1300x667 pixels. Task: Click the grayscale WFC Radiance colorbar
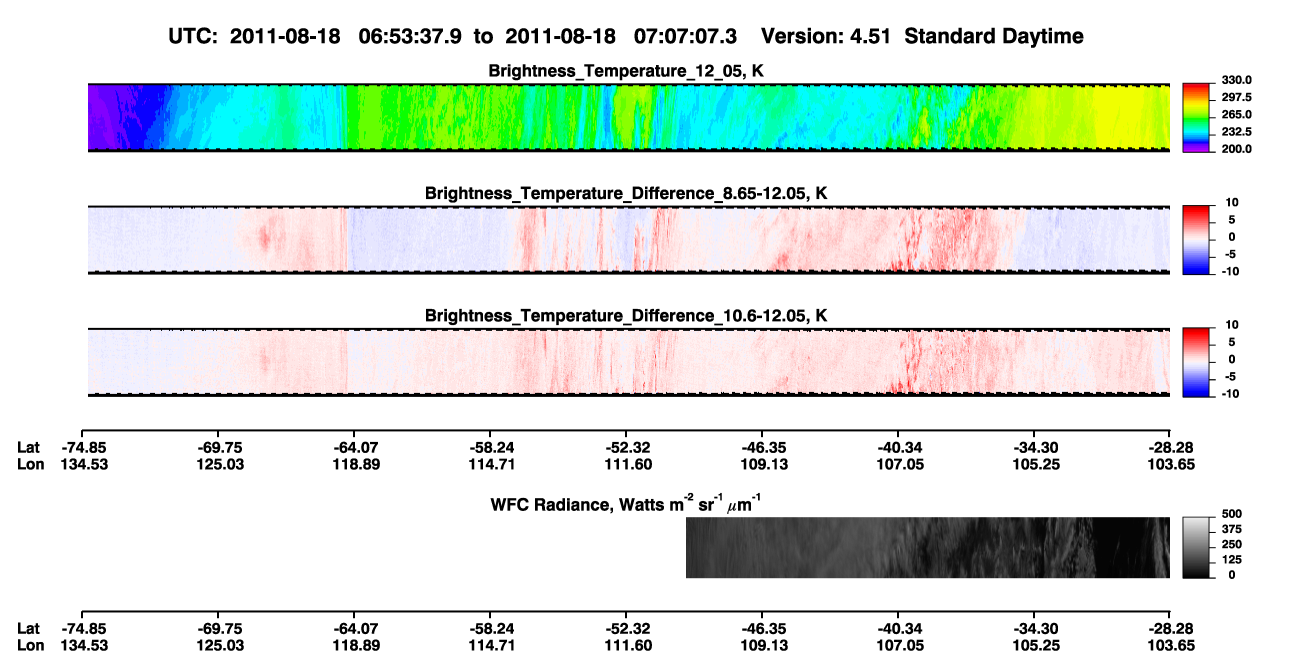pyautogui.click(x=1197, y=548)
